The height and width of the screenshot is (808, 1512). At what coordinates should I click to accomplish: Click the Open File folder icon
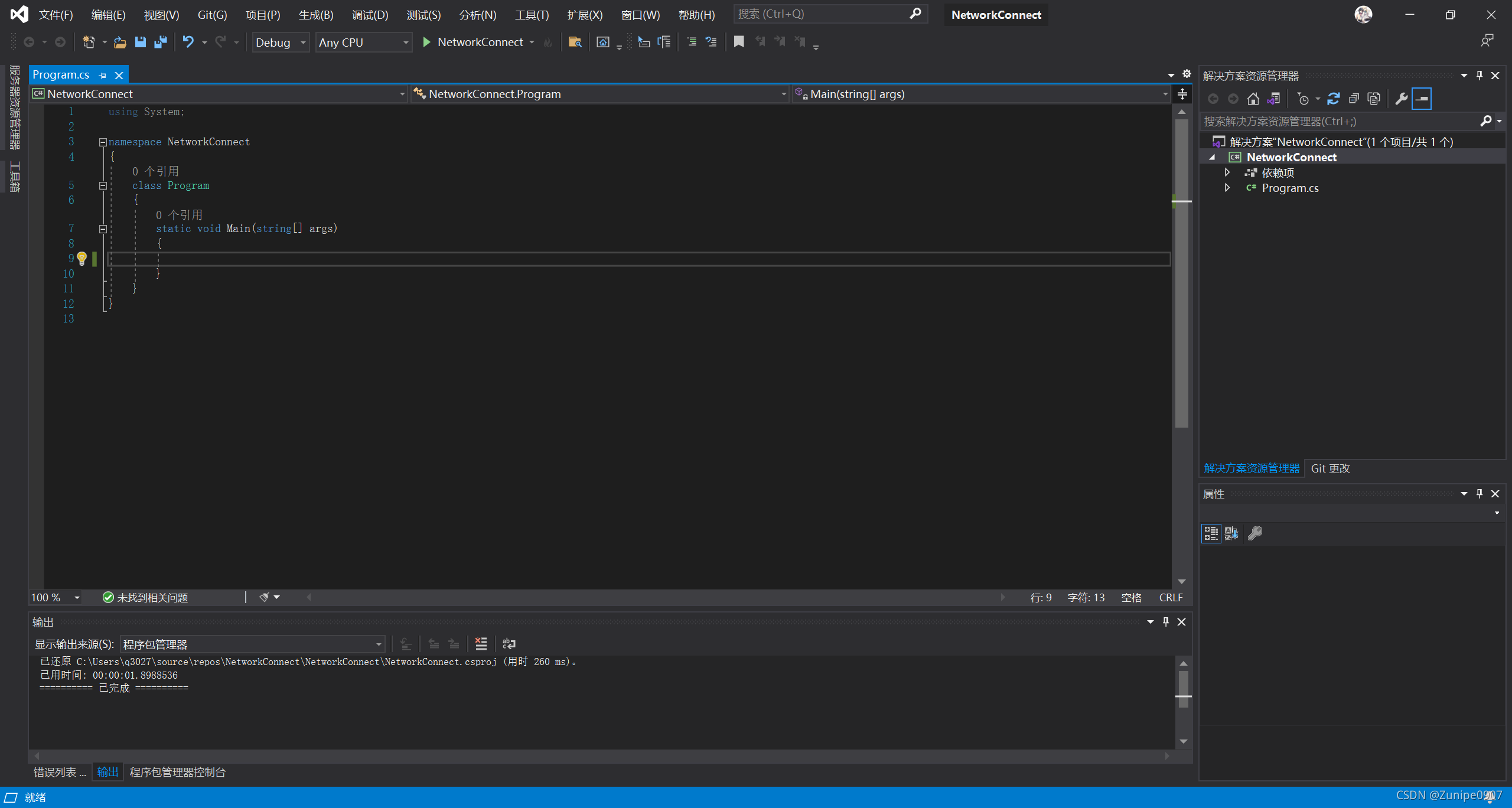(x=120, y=42)
